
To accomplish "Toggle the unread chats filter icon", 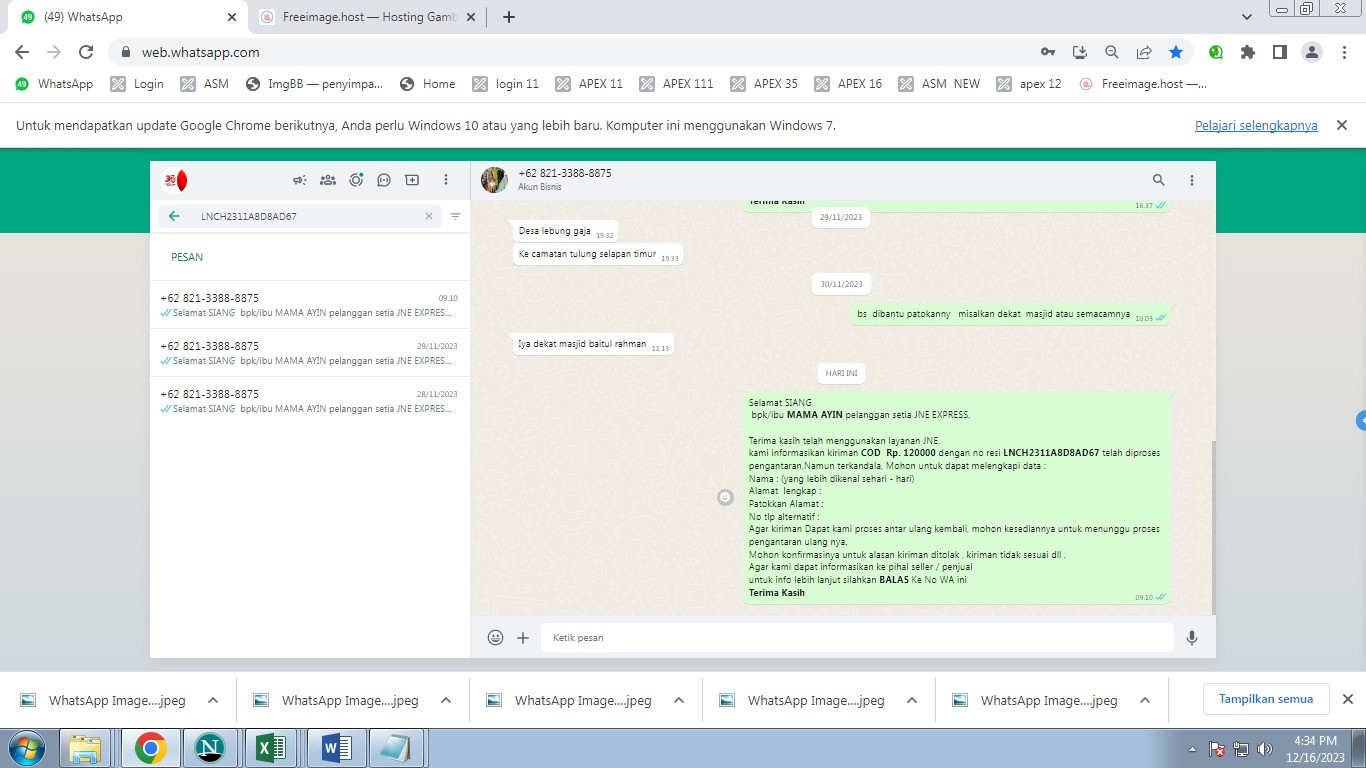I will pos(456,216).
